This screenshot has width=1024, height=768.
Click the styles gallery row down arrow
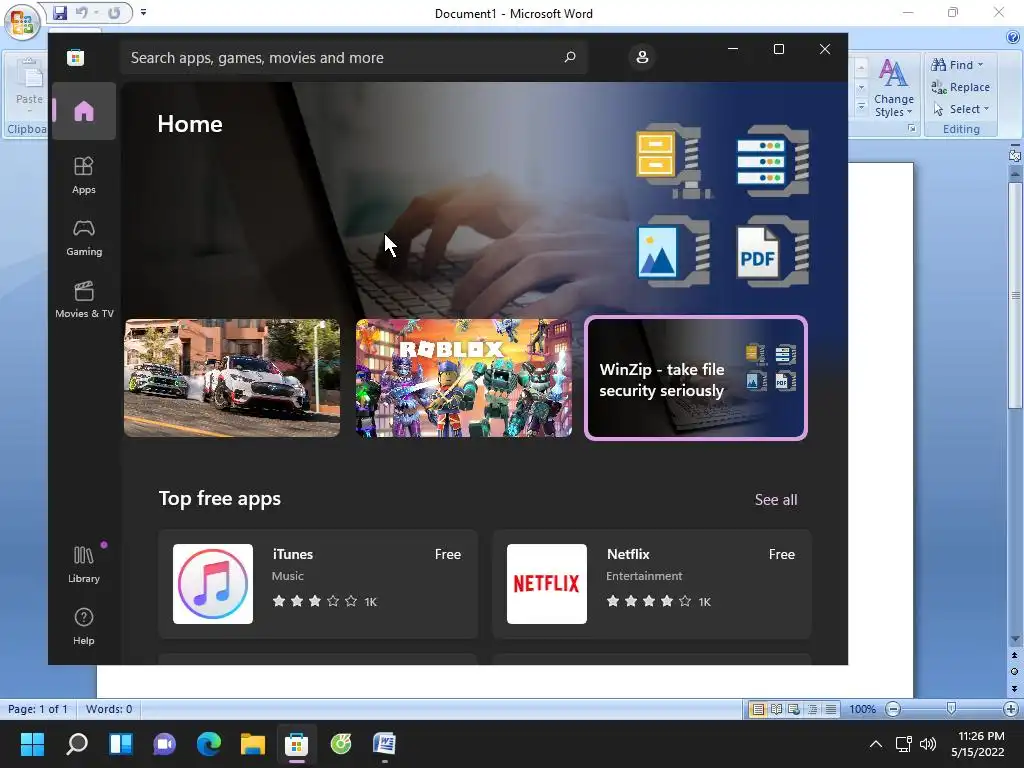(x=861, y=88)
